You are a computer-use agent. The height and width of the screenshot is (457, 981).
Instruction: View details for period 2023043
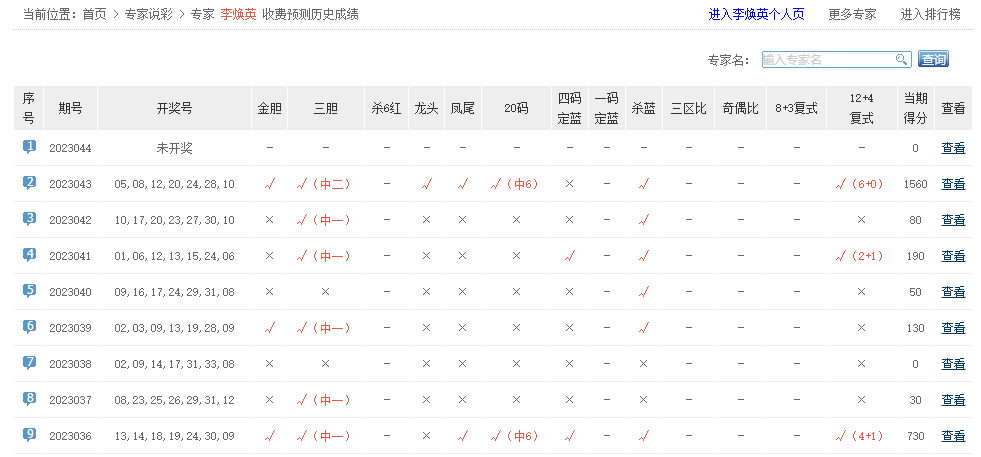[x=953, y=184]
